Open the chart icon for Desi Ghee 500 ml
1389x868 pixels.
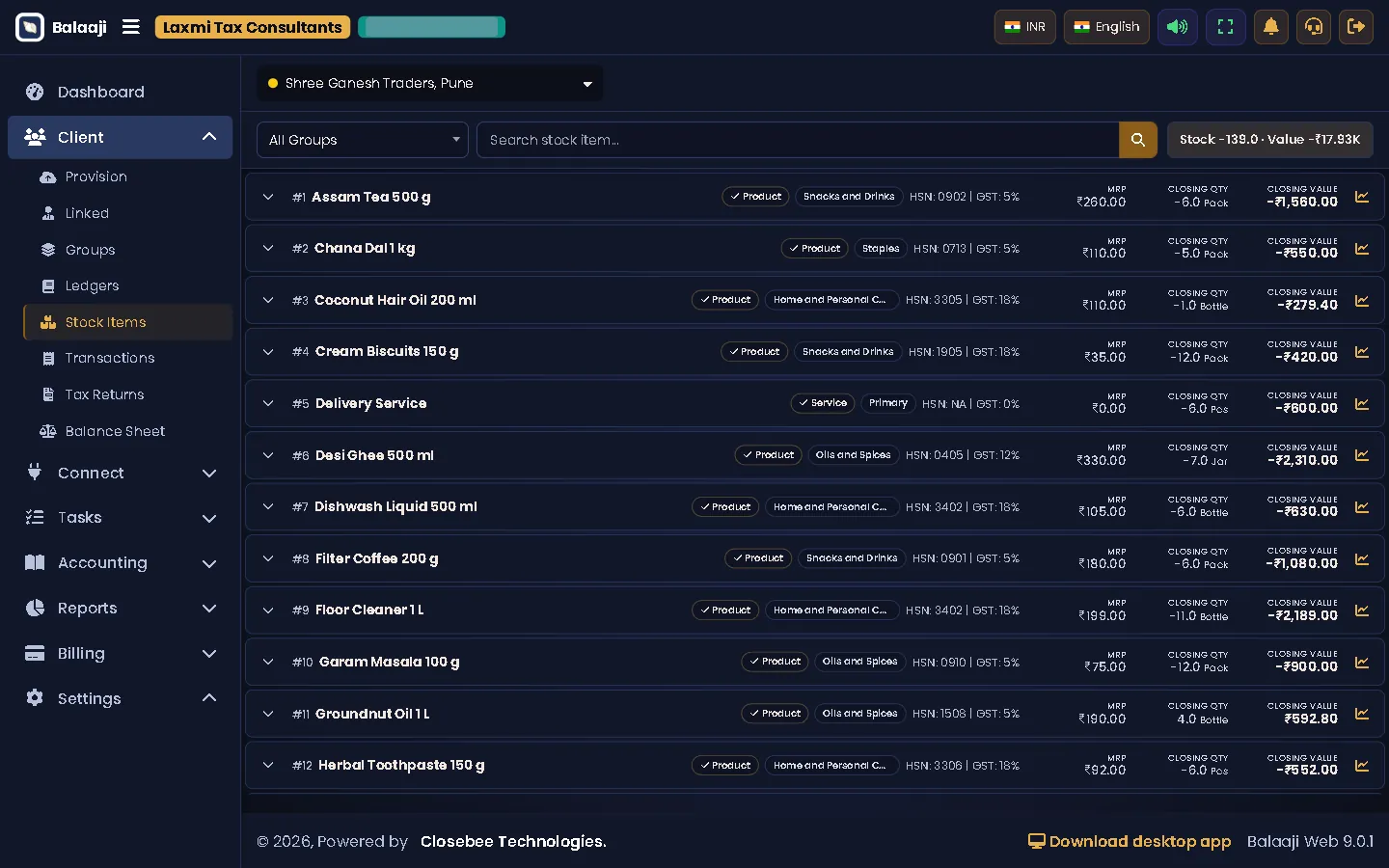(x=1362, y=455)
